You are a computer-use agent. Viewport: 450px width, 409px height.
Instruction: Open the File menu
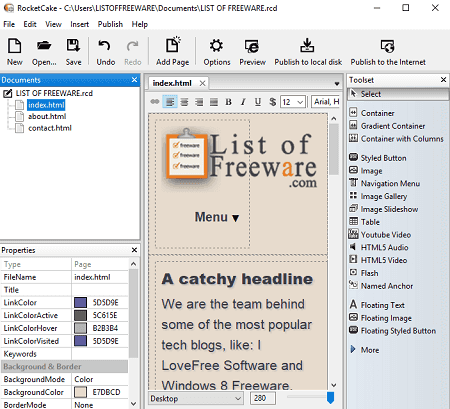(9, 24)
